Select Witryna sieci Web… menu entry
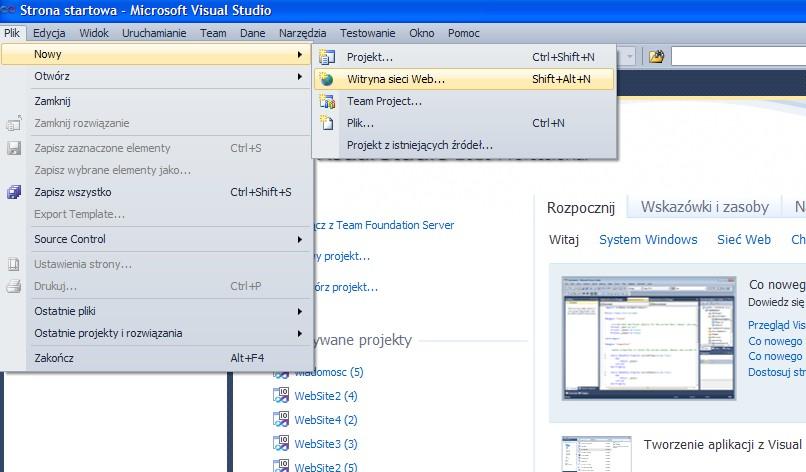806x472 pixels. tap(464, 79)
